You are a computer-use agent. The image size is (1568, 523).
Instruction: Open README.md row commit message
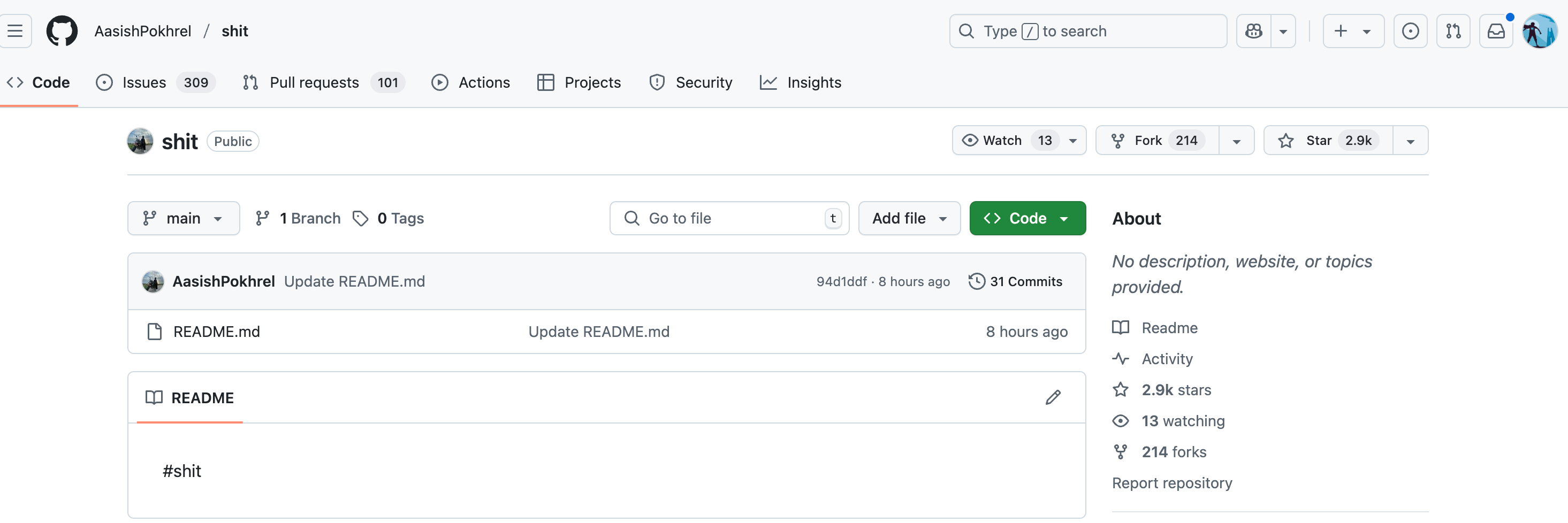coord(599,332)
